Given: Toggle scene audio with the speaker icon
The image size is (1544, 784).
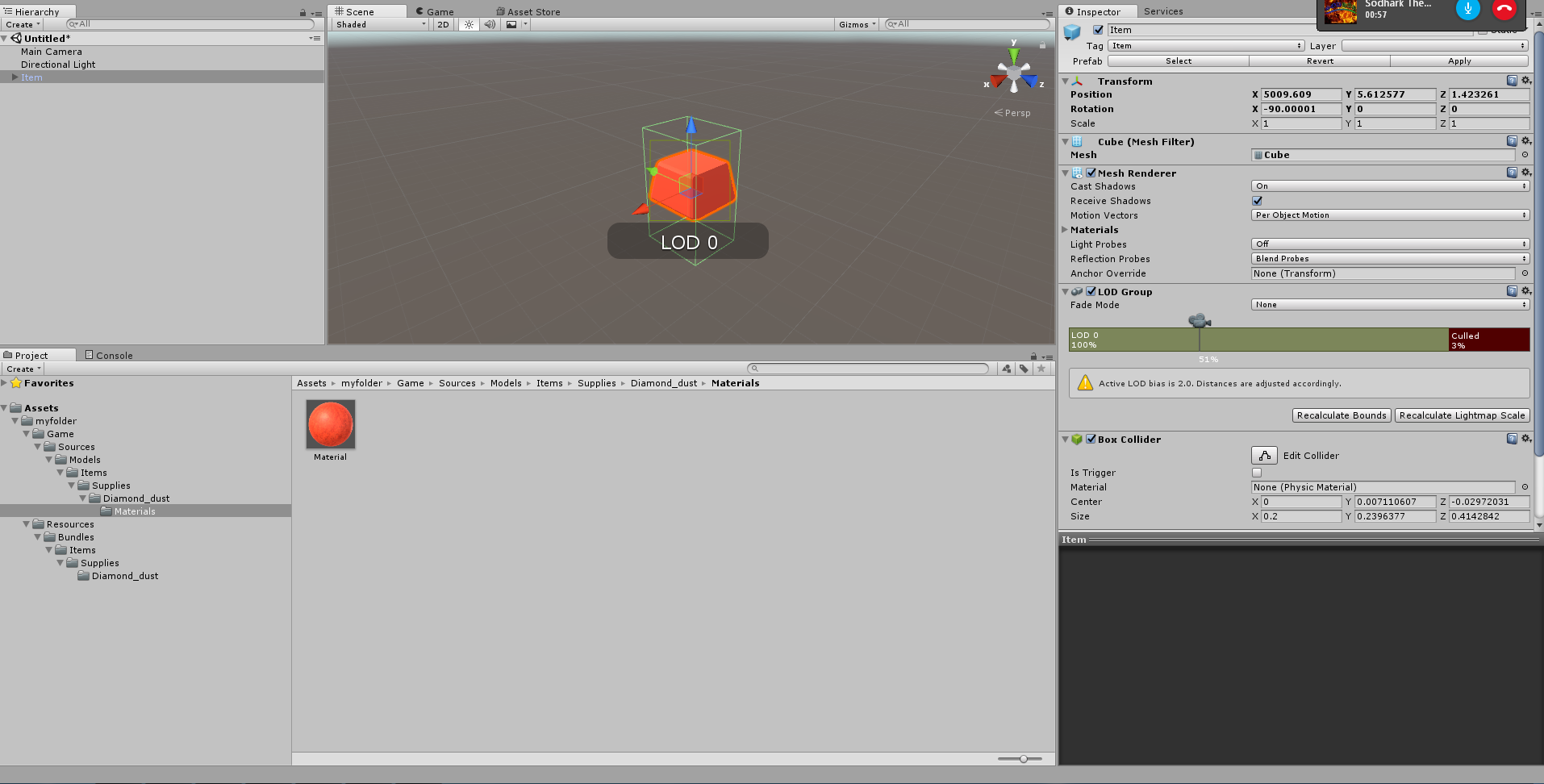Looking at the screenshot, I should (490, 24).
